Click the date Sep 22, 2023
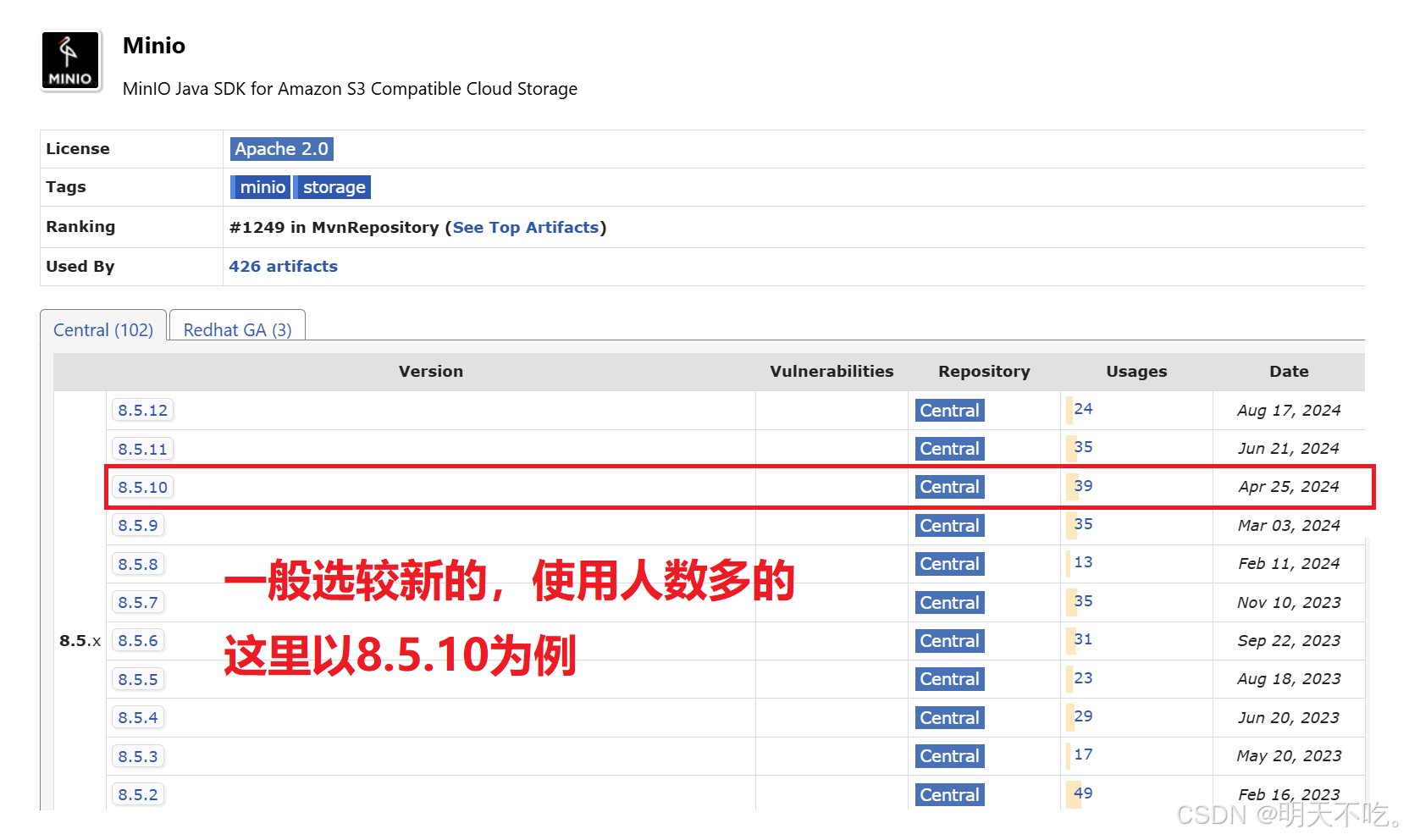The image size is (1420, 840). click(x=1289, y=641)
